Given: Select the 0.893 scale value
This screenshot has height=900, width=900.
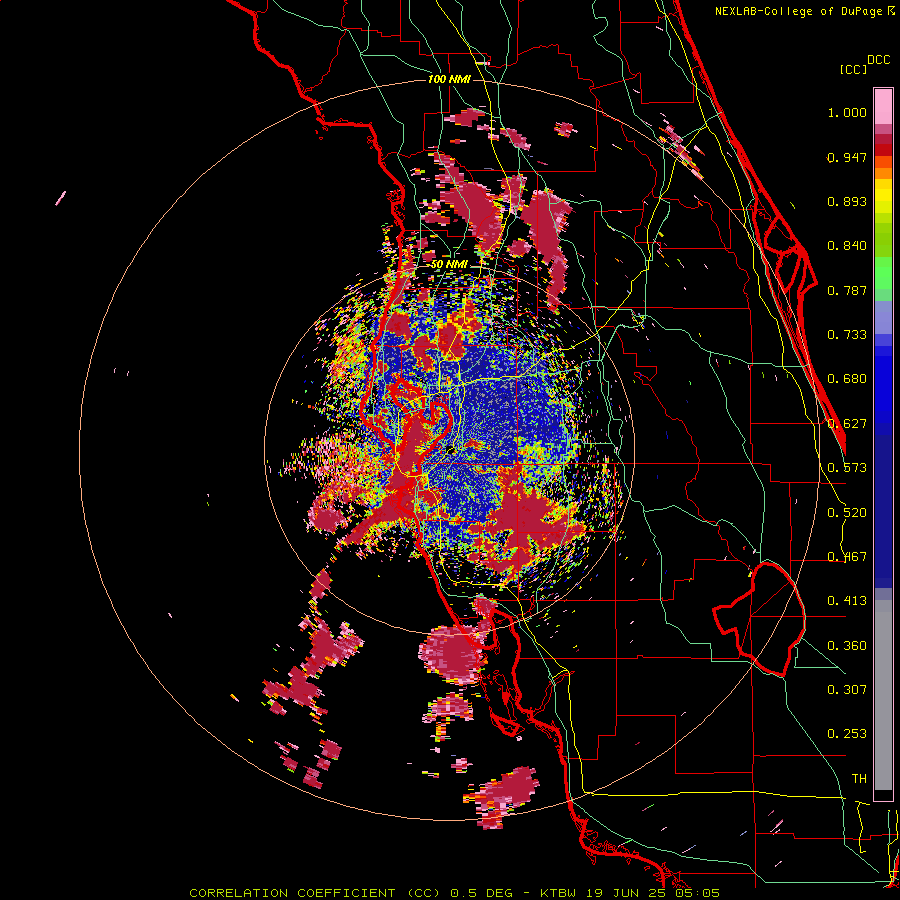Looking at the screenshot, I should point(847,201).
